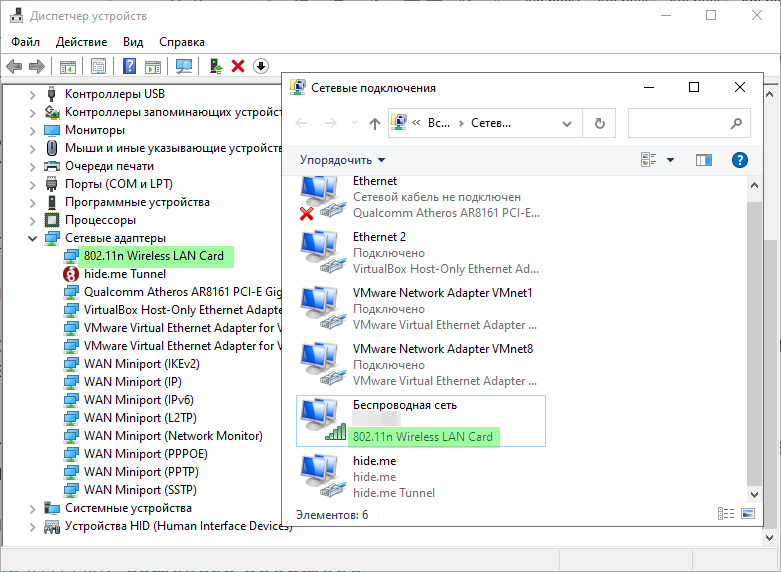Click the Network Connections vertical scrollbar thumb
781x572 pixels.
[x=754, y=343]
